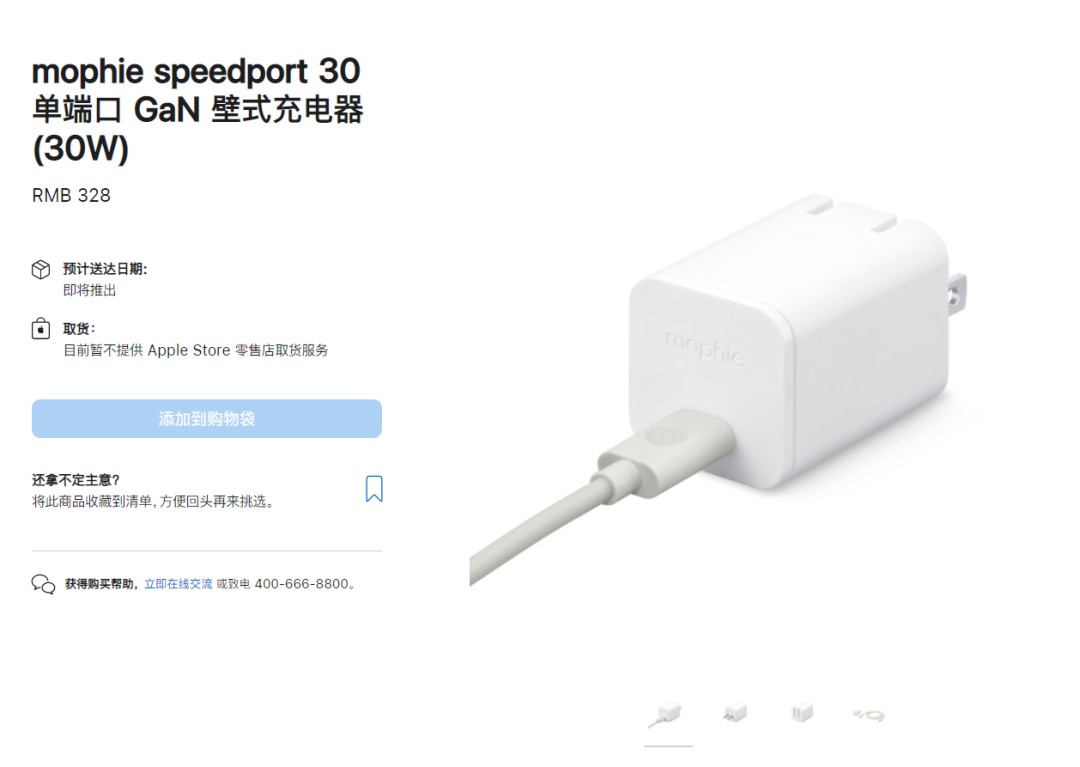This screenshot has height=767, width=1080.
Task: Select first thumbnail of charger with cable
Action: coord(667,715)
